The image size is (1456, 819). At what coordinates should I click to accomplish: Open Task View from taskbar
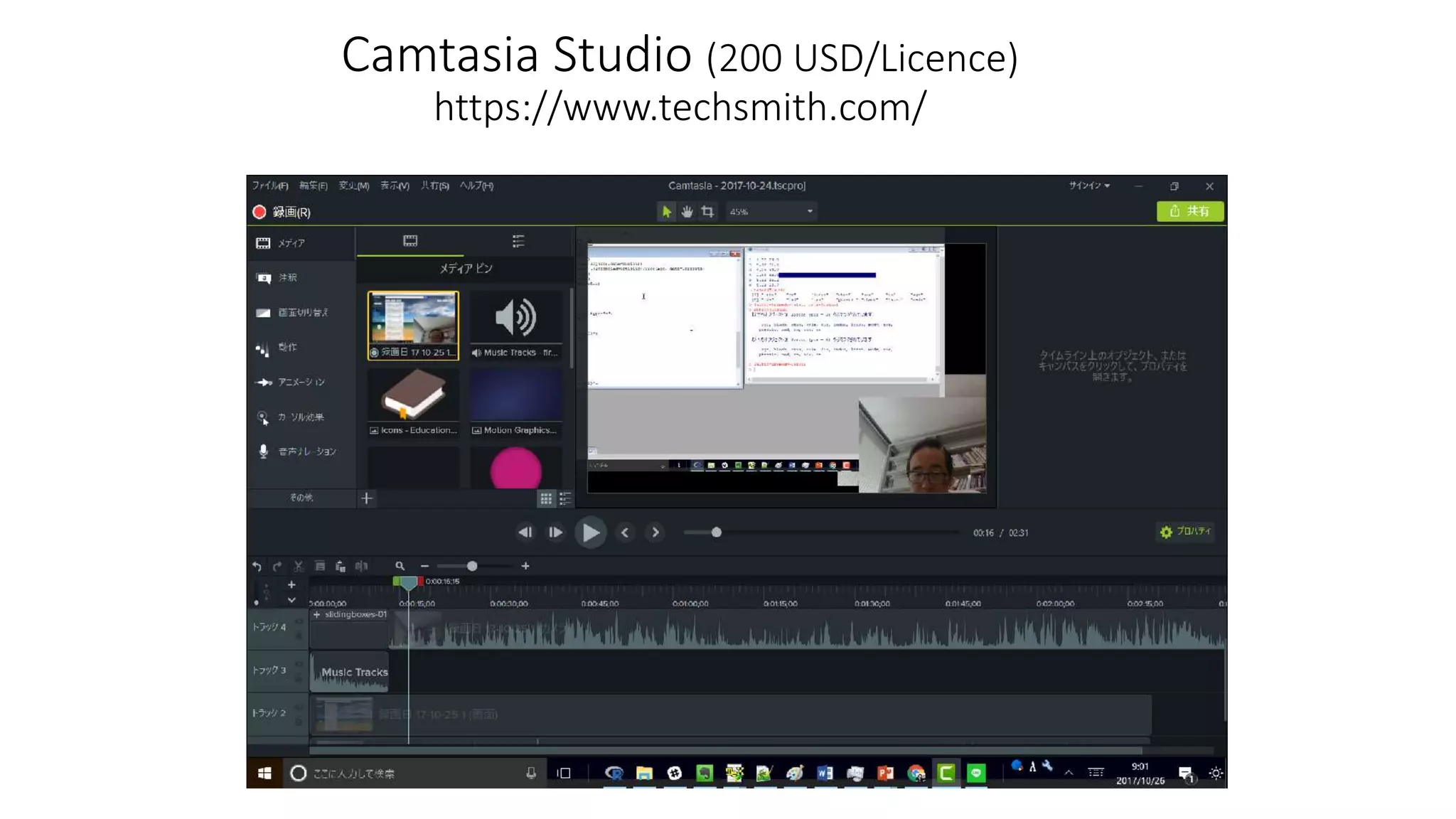coord(564,773)
